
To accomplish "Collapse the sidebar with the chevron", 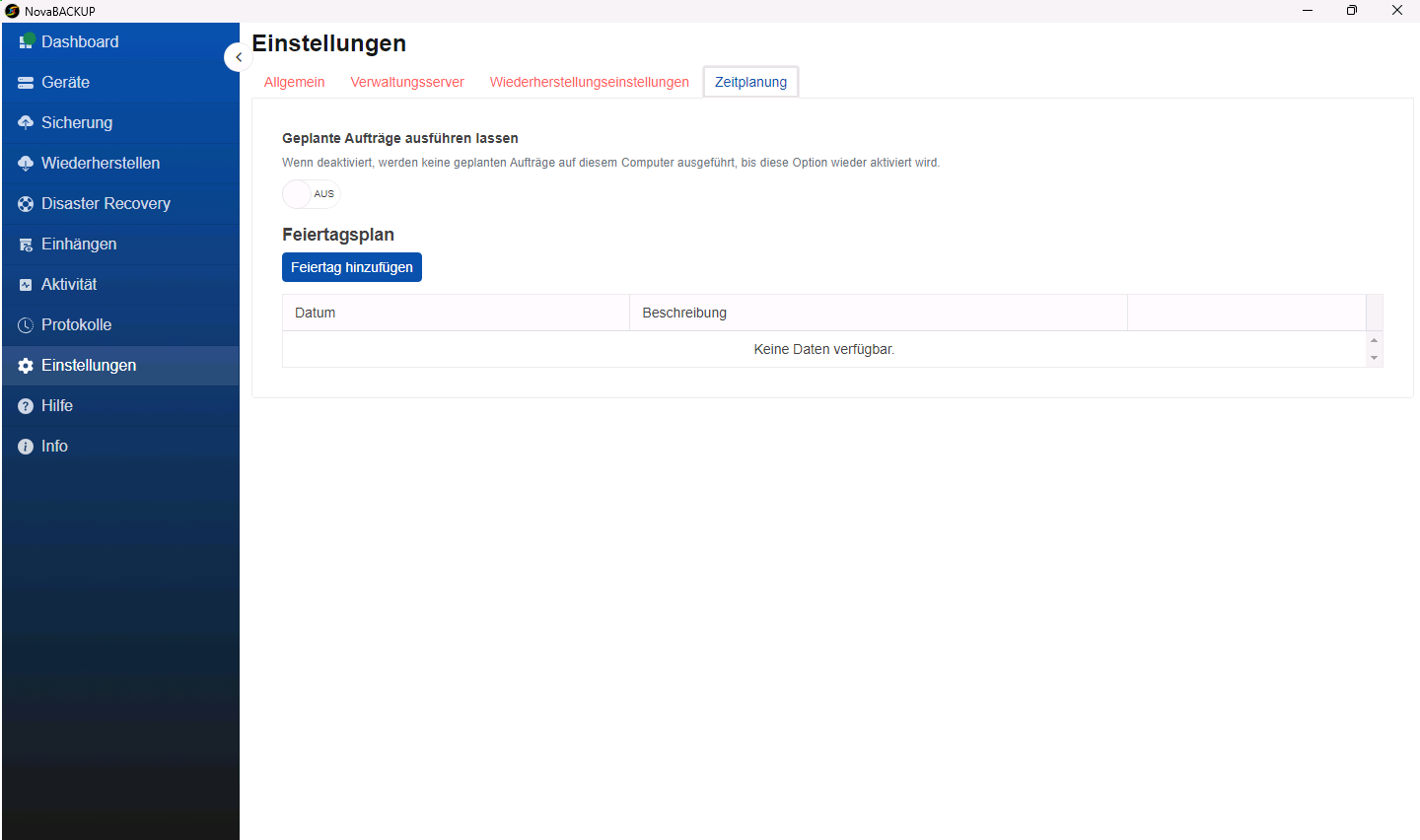I will (238, 57).
